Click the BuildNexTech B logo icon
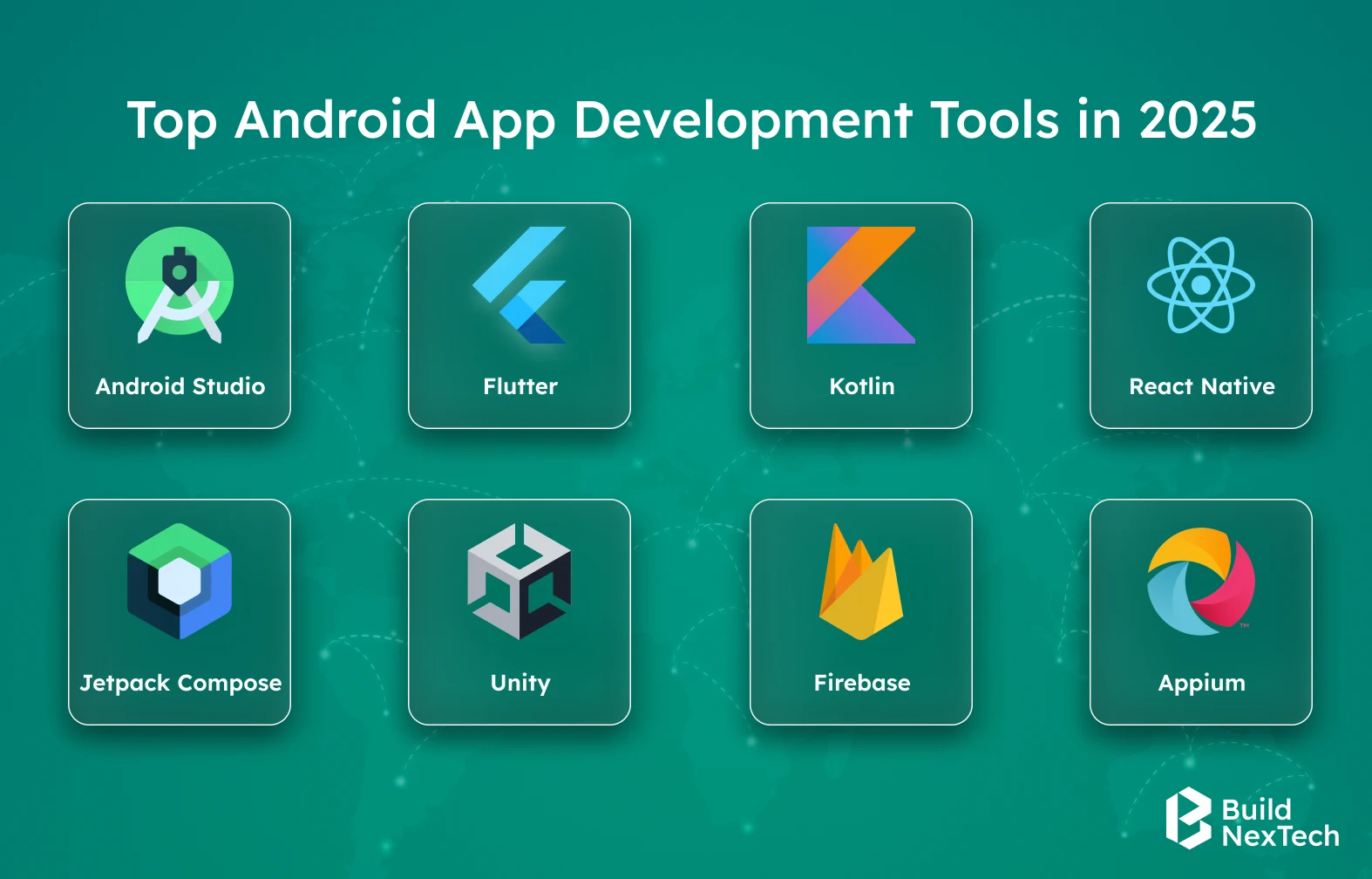Screen dimensions: 1372x879 pos(1189,818)
